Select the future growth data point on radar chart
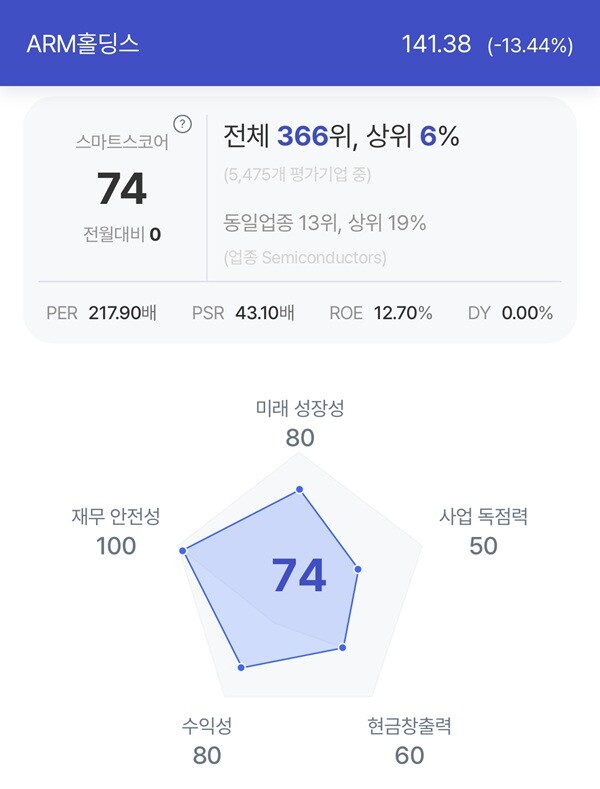Screen dimensions: 600x789 coord(299,489)
